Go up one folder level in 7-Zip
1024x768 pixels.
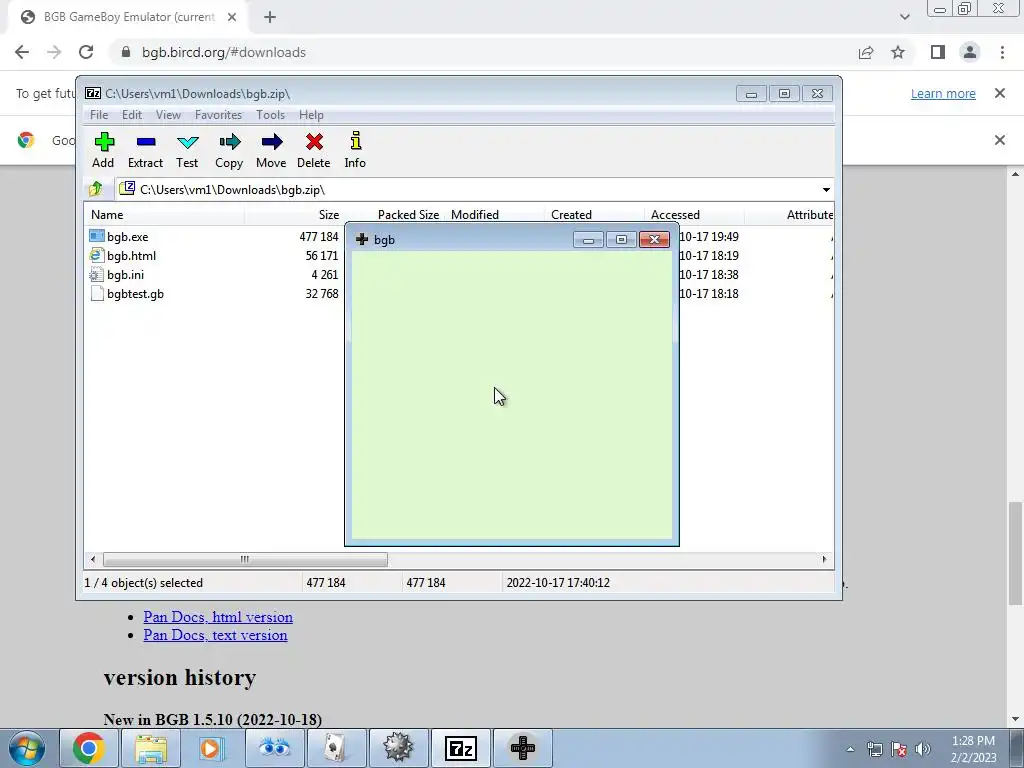(x=96, y=189)
